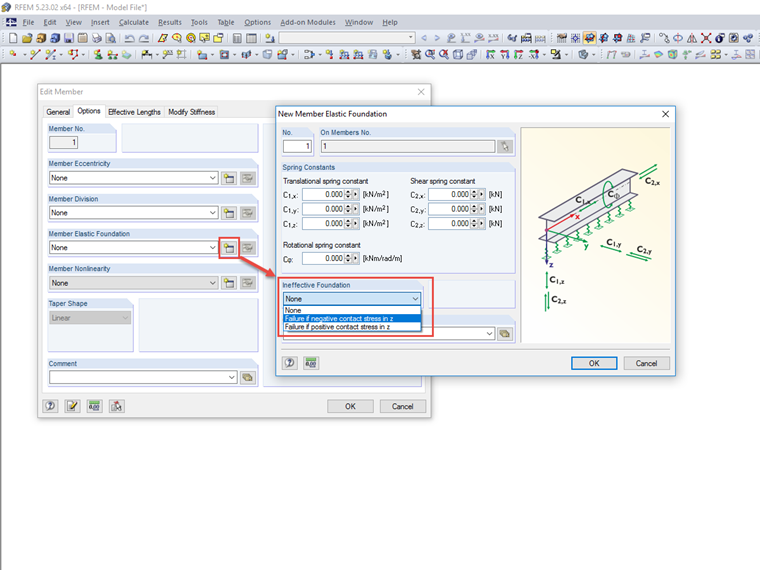The image size is (760, 570).
Task: Click the View in Y direction icon
Action: point(505,54)
